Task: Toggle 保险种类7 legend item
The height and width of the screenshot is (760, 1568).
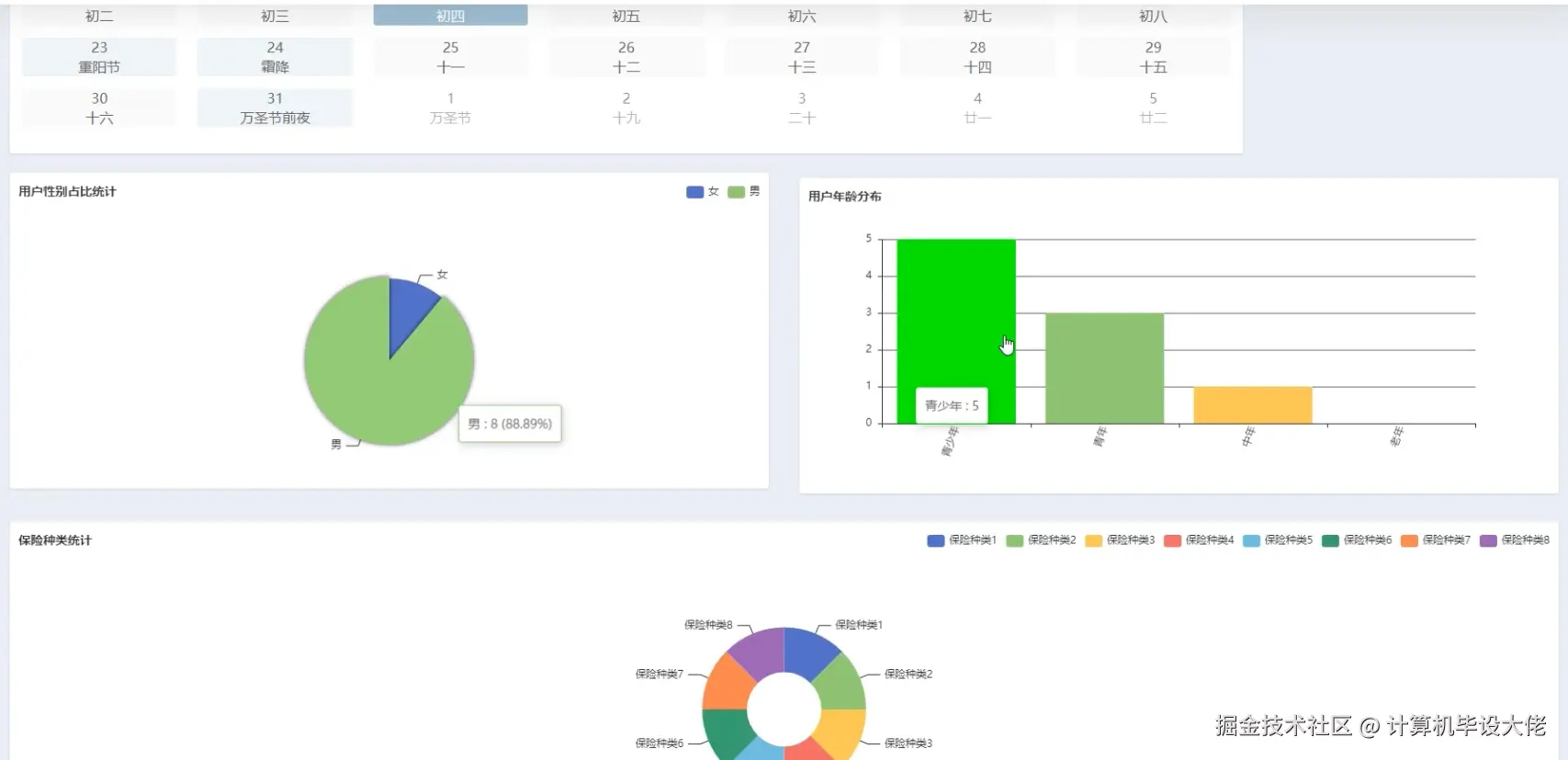Action: tap(1436, 540)
